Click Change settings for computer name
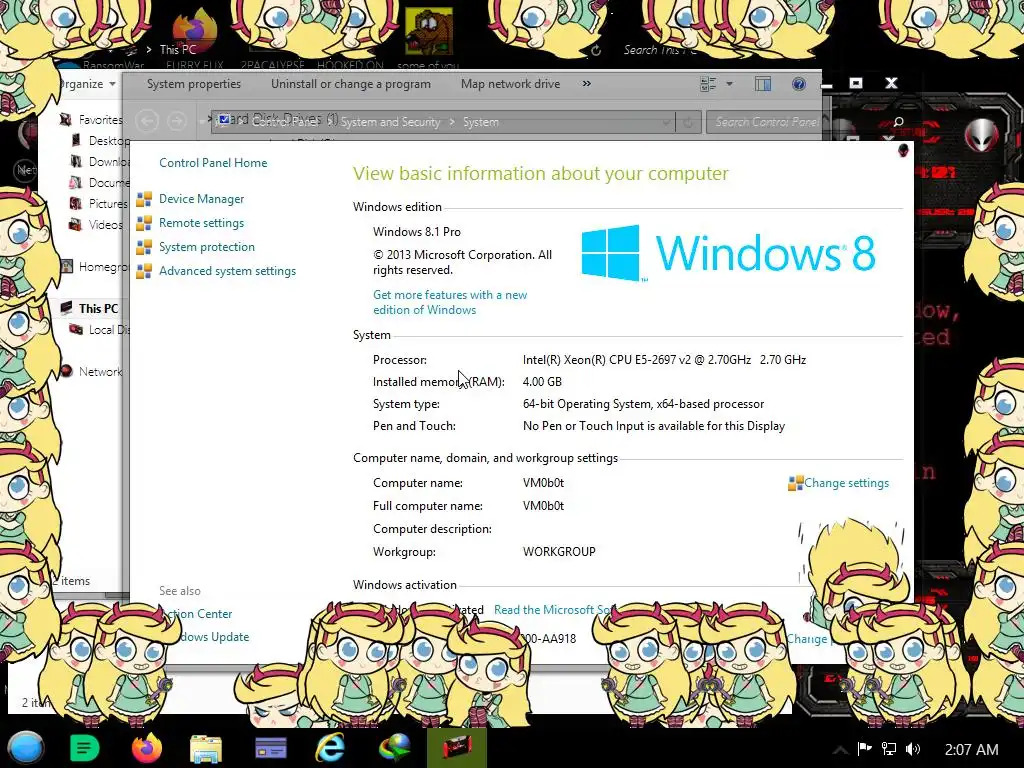The height and width of the screenshot is (768, 1024). [x=846, y=483]
